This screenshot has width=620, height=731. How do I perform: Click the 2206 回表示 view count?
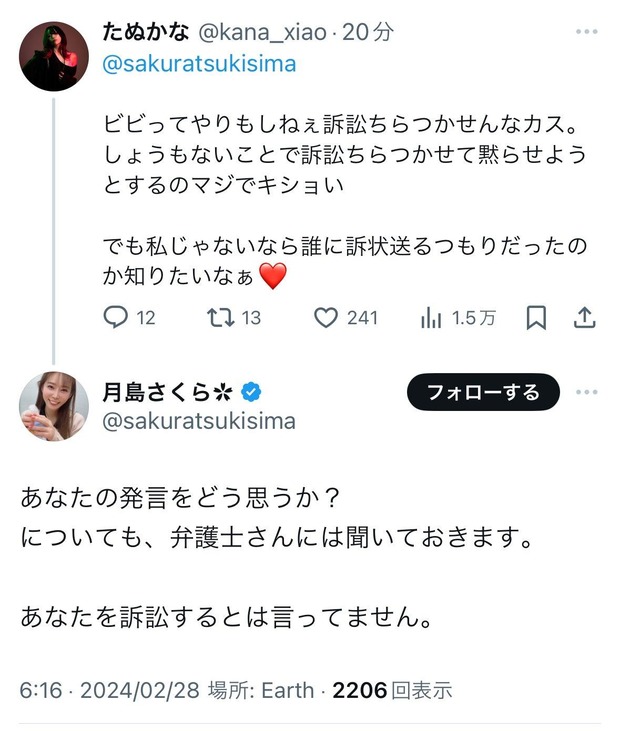tap(392, 690)
